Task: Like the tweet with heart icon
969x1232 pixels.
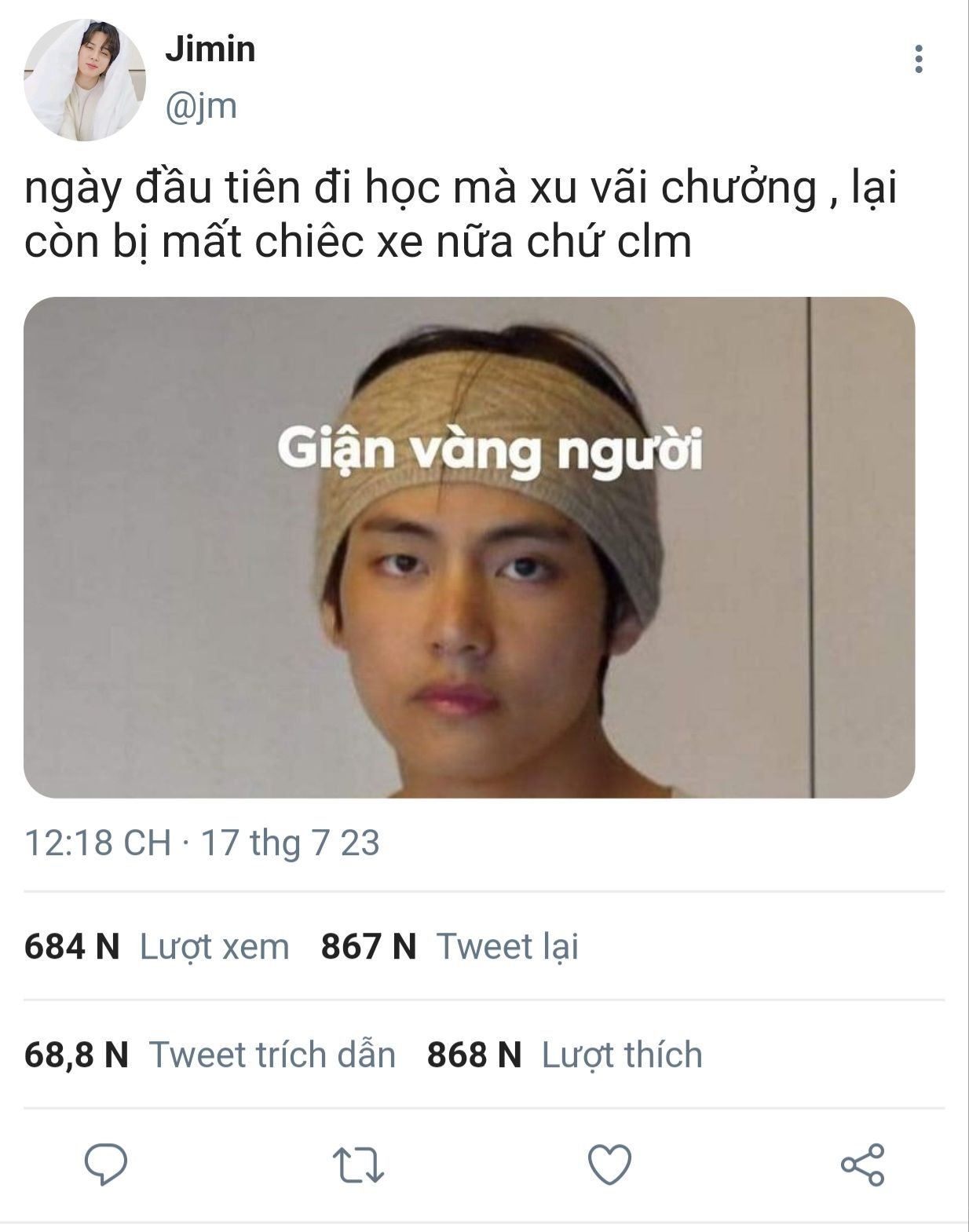Action: pyautogui.click(x=610, y=1164)
